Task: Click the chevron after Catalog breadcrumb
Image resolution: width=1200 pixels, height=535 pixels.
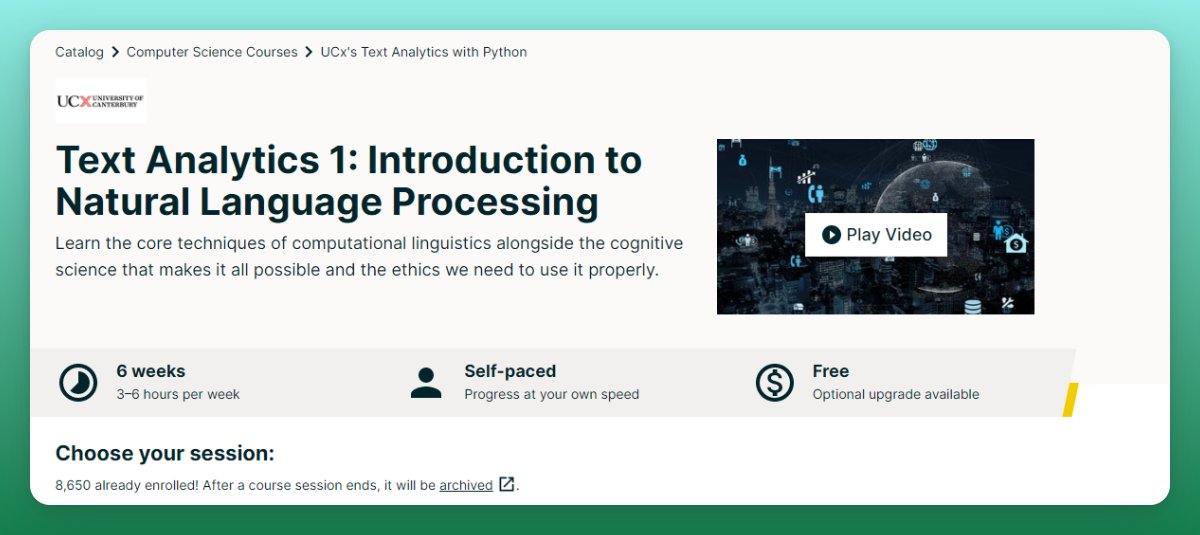Action: coord(115,52)
